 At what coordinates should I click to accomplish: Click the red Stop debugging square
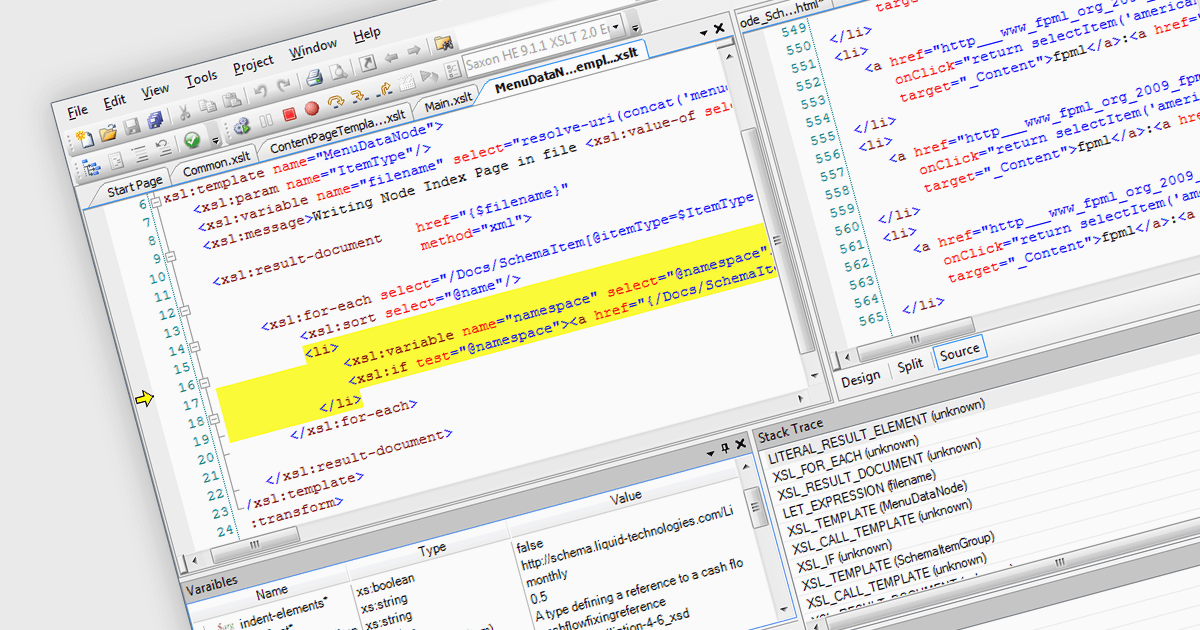pos(290,114)
